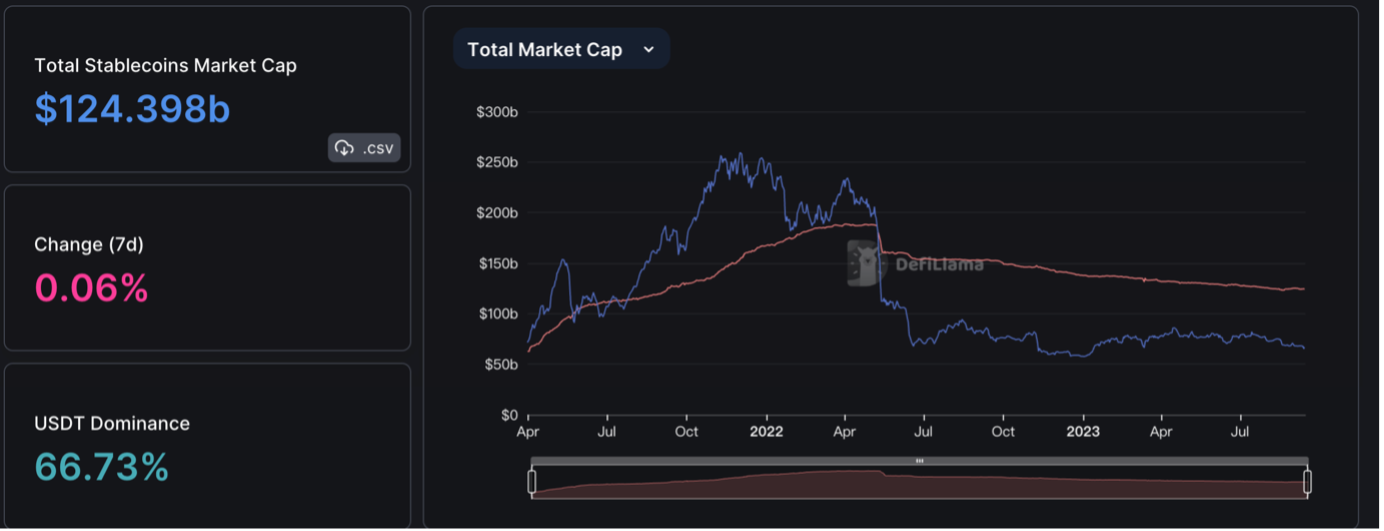Select the $124.398b market cap value
The width and height of the screenshot is (1384, 531).
tap(132, 109)
